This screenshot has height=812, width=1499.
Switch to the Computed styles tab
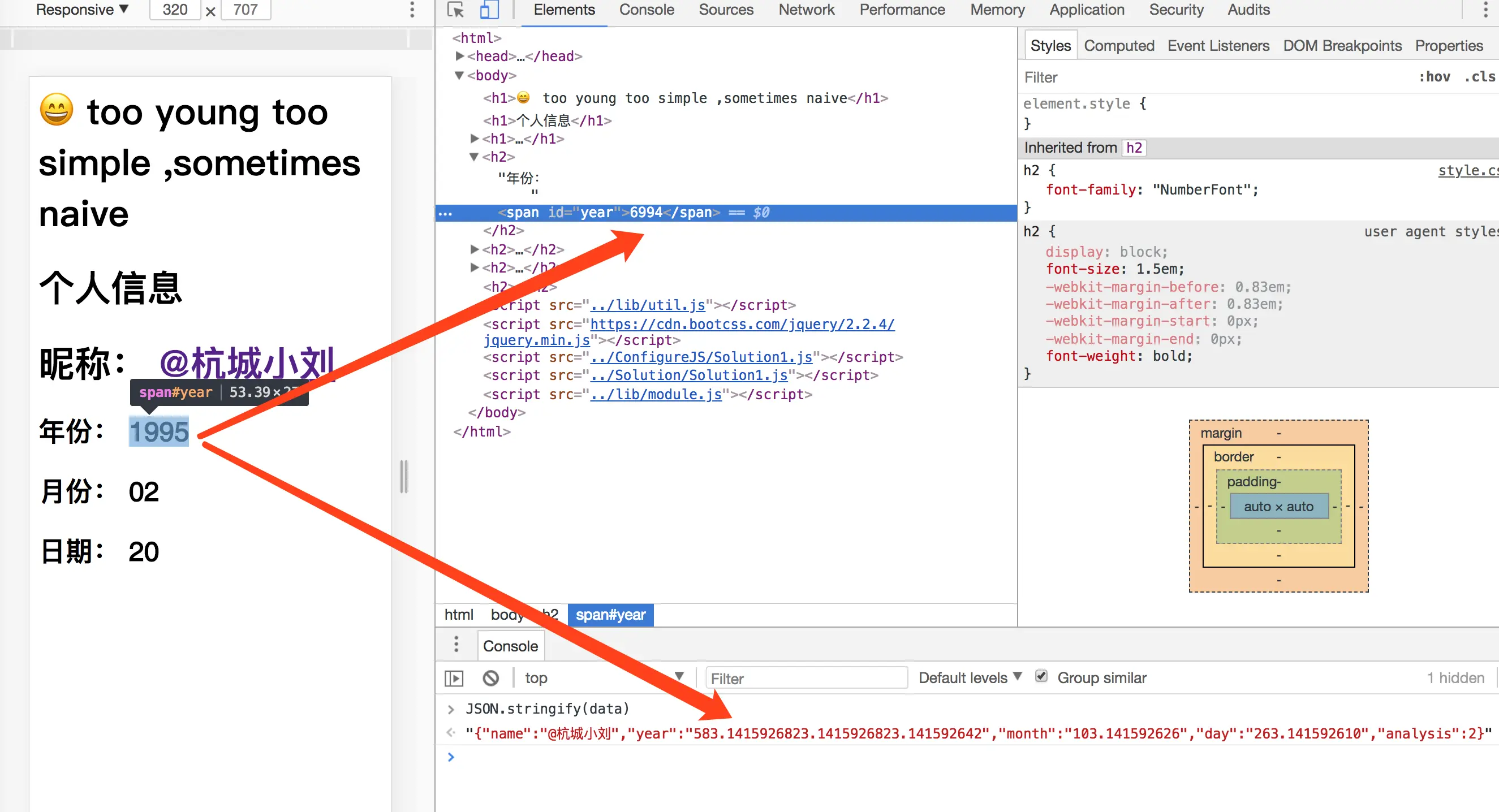1118,45
